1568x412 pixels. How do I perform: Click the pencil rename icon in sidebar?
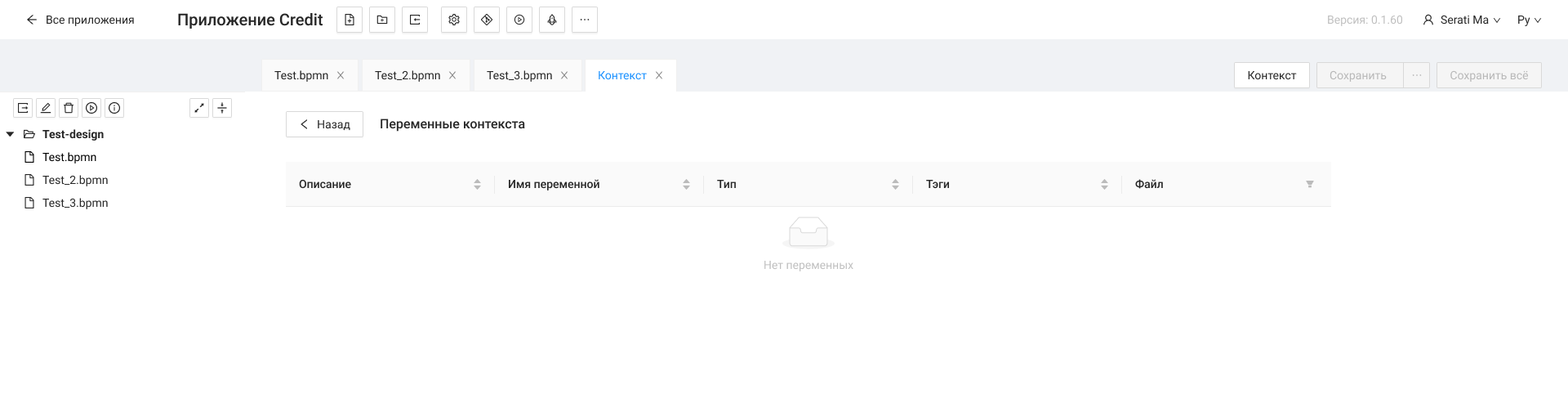[x=46, y=108]
